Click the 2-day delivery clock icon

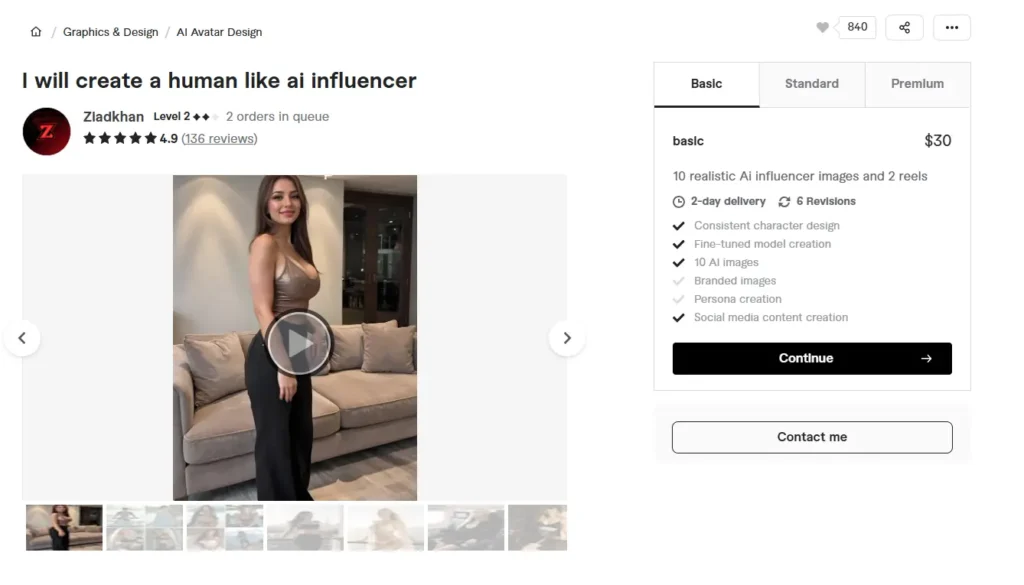(679, 202)
